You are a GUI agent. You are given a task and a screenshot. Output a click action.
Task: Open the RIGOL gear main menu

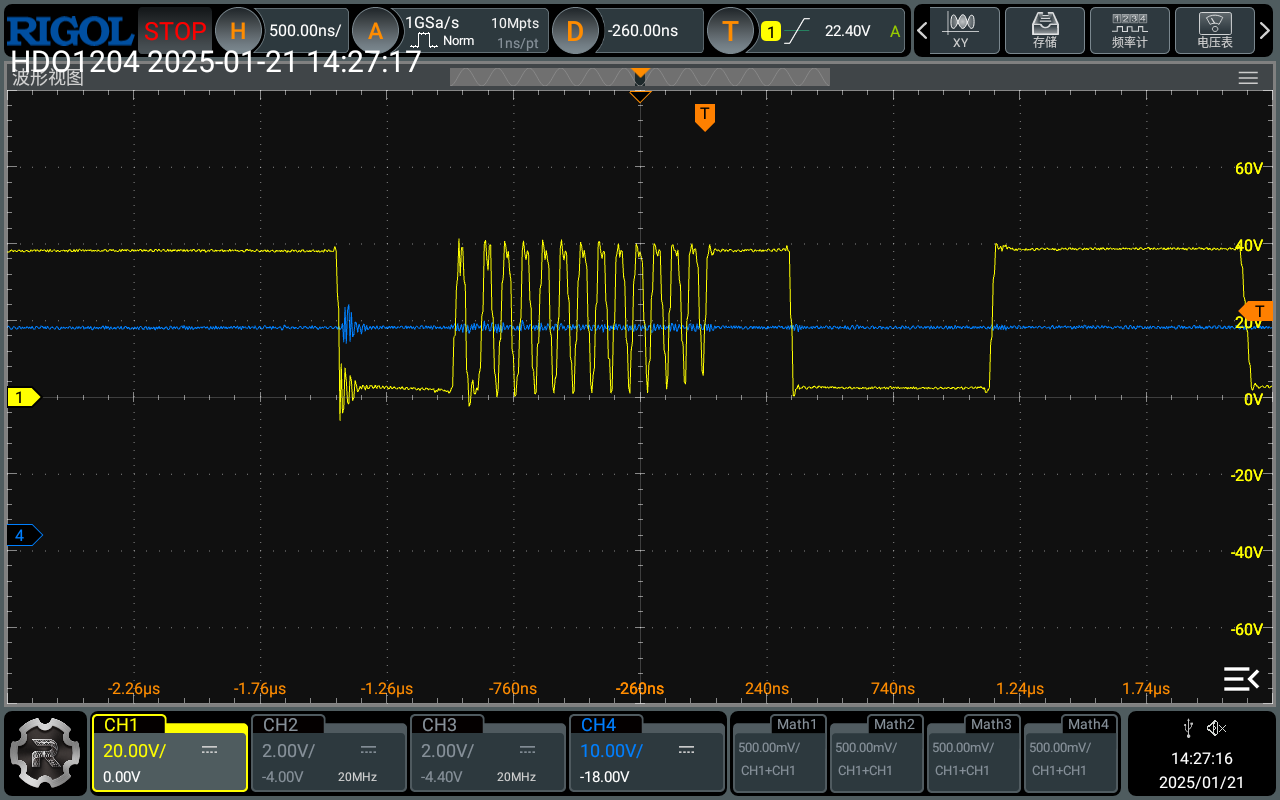tap(46, 752)
